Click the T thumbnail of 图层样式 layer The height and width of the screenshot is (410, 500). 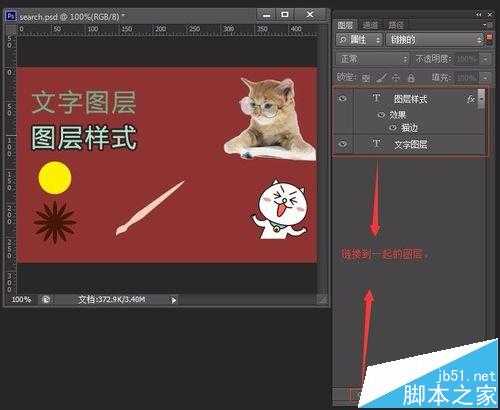point(376,98)
